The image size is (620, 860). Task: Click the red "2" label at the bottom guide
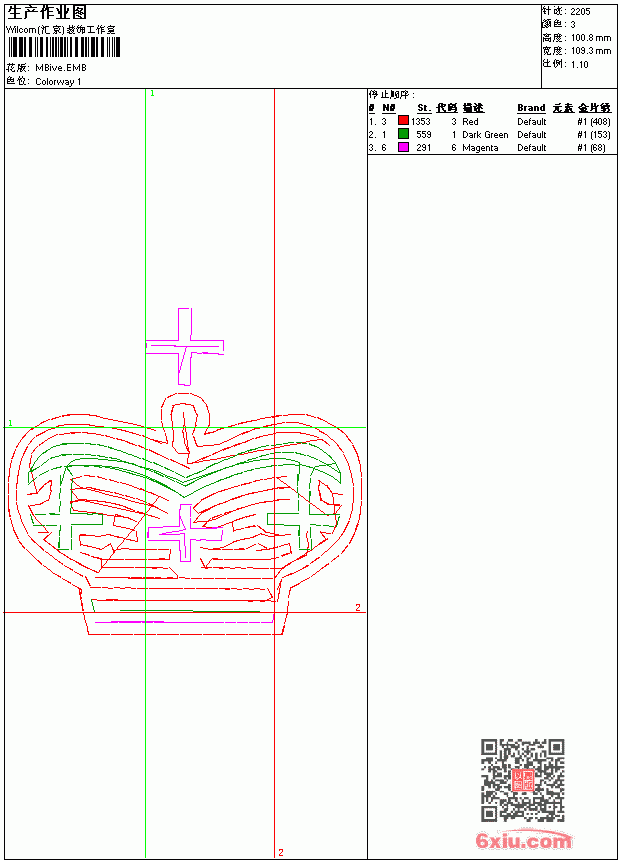click(281, 852)
